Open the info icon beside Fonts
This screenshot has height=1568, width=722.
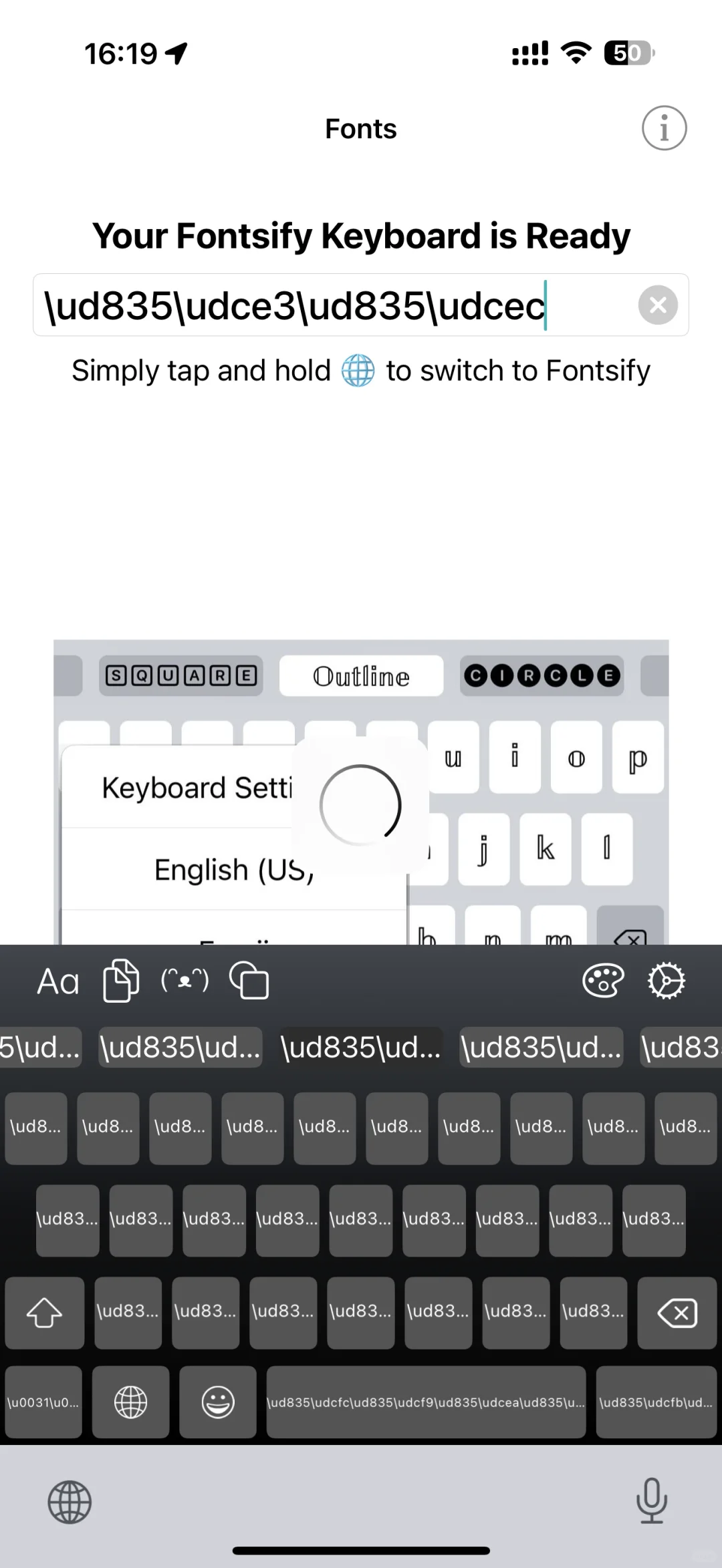pyautogui.click(x=664, y=128)
